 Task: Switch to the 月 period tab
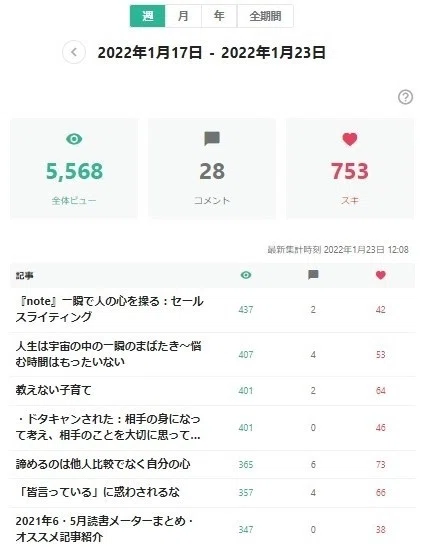pyautogui.click(x=183, y=16)
